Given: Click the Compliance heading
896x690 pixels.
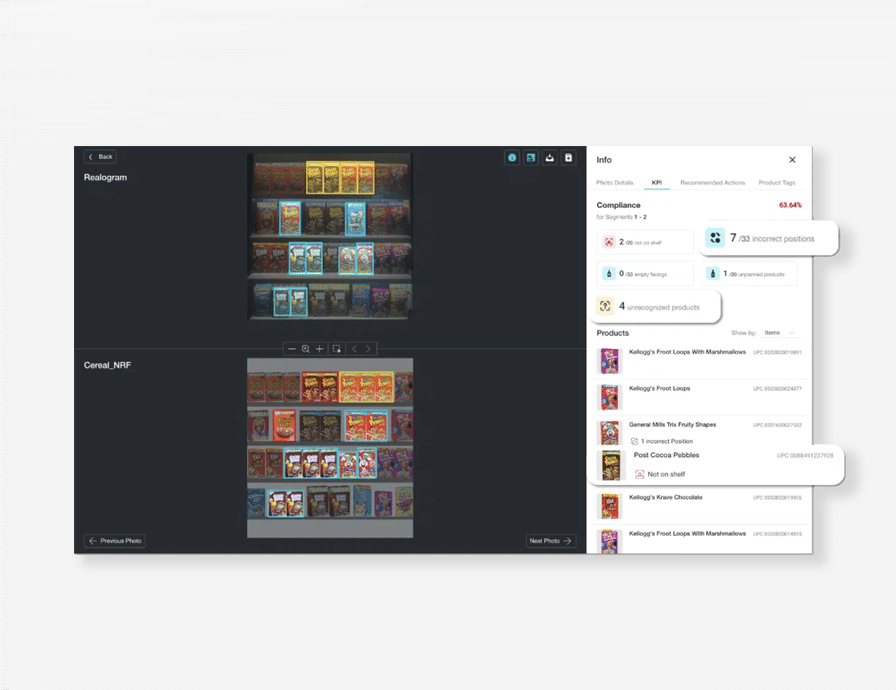Looking at the screenshot, I should [x=618, y=205].
